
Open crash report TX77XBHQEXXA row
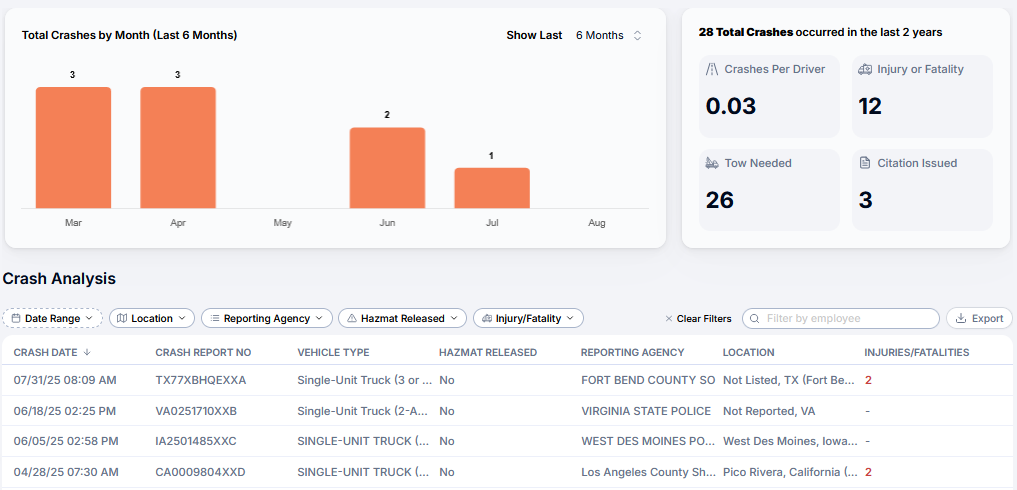click(x=200, y=380)
